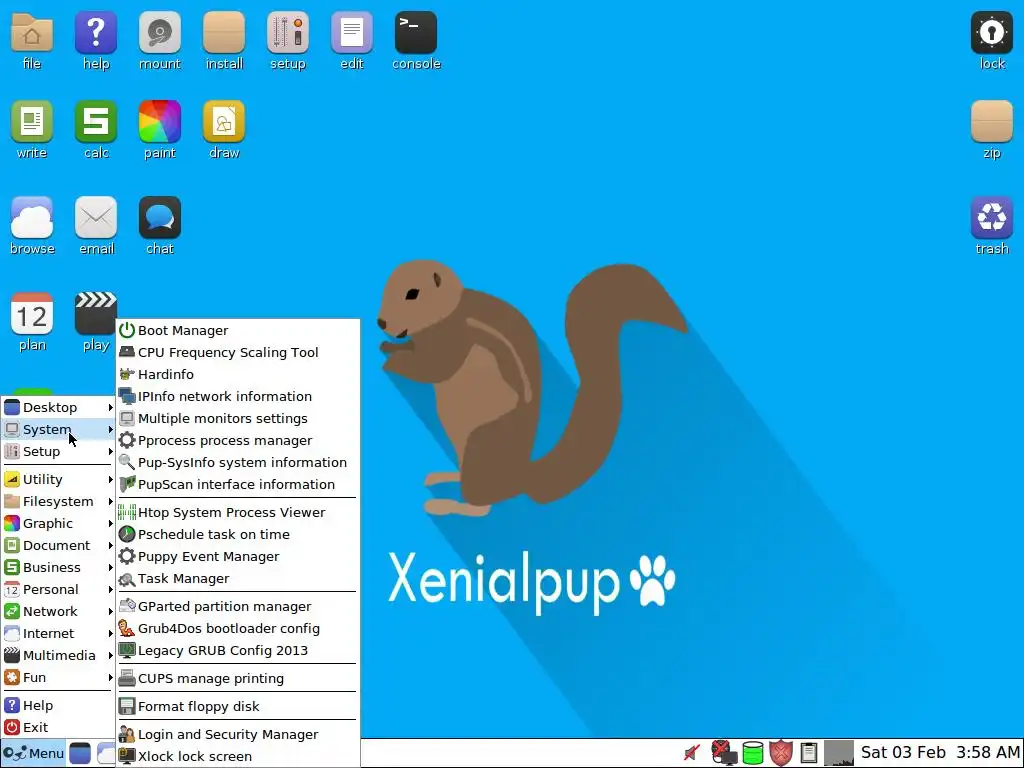
Task: Click the blue show-desktop taskbar button
Action: [80, 753]
